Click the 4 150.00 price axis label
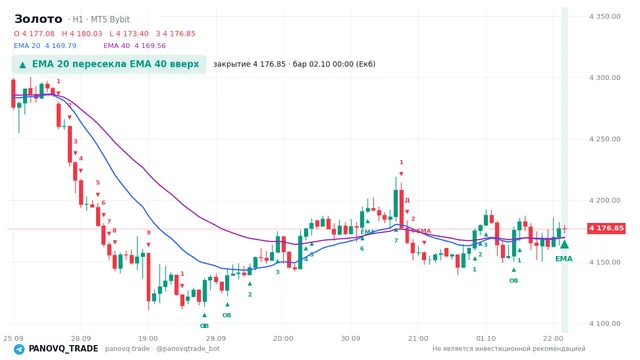This screenshot has height=360, width=640. (x=604, y=262)
